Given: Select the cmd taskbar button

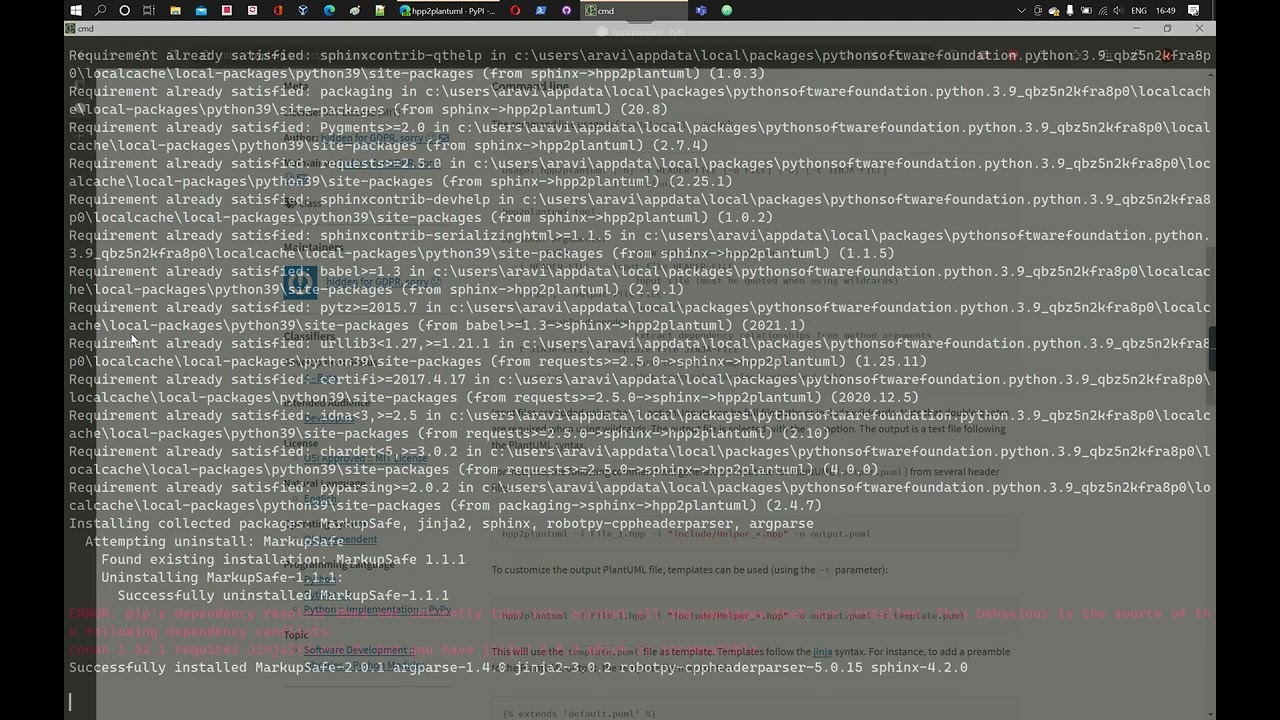Looking at the screenshot, I should coord(633,10).
